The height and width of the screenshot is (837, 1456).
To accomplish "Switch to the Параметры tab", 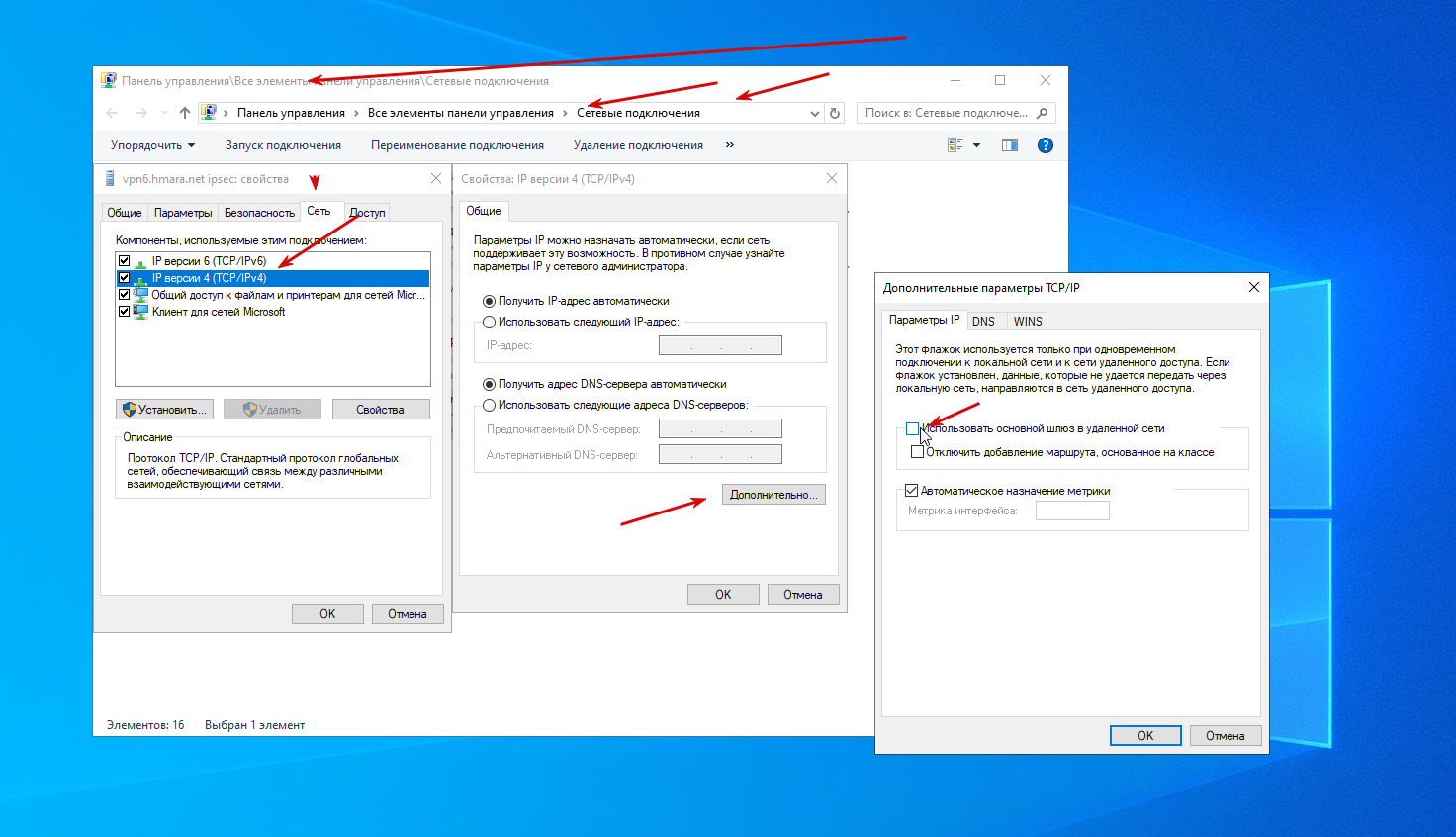I will click(183, 213).
